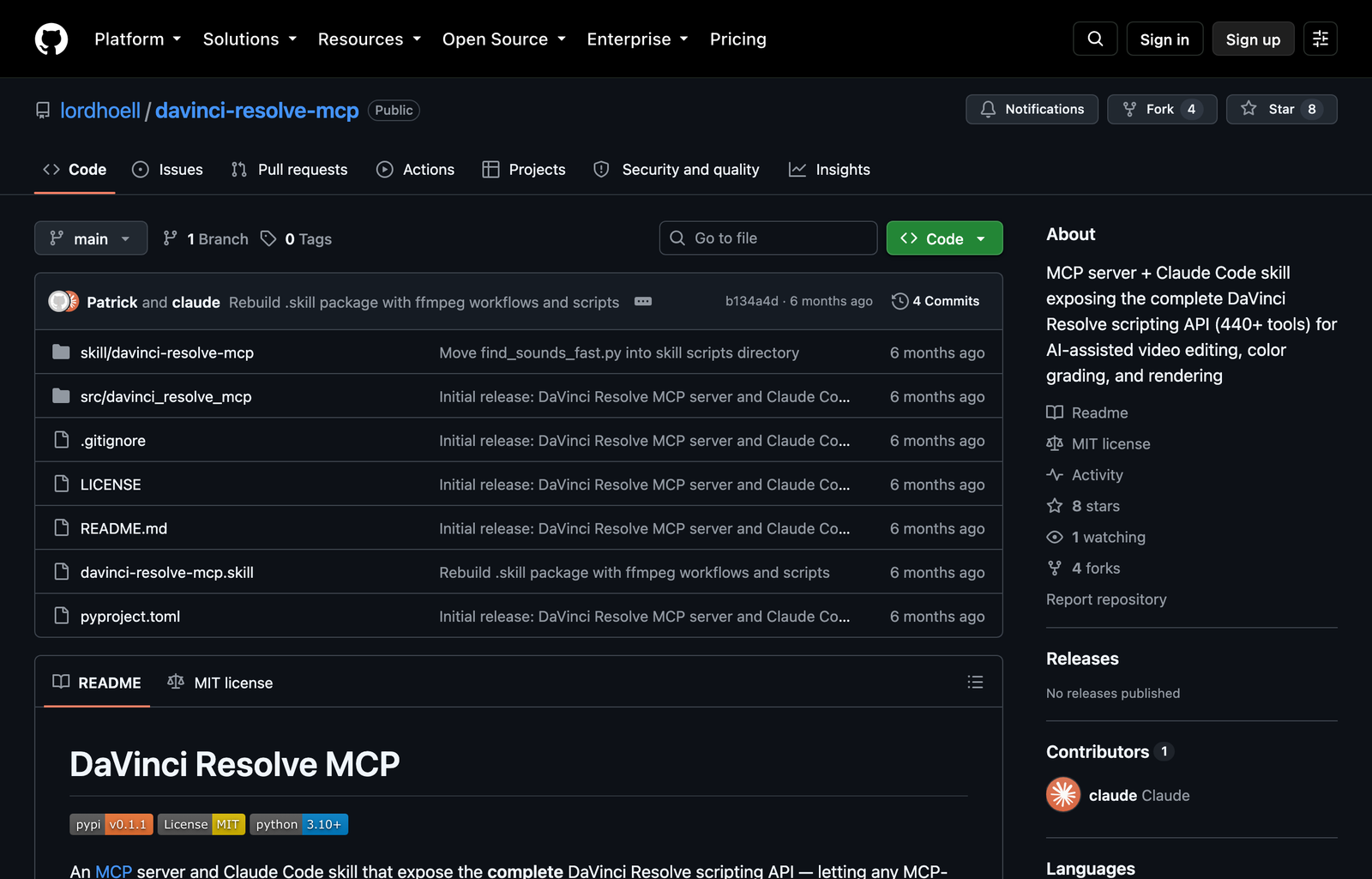The image size is (1372, 879).
Task: Open the GitHub homepage logo
Action: [51, 39]
